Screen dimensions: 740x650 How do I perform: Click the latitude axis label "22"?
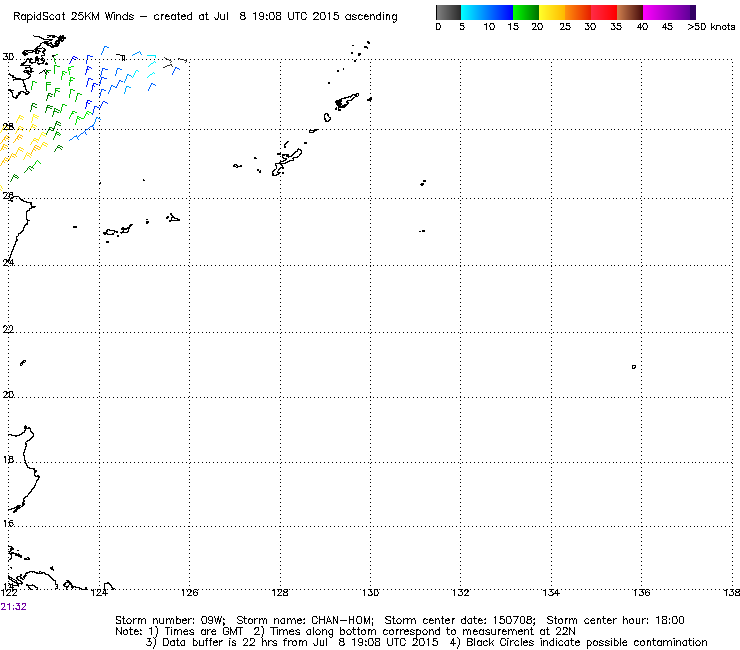[x=8, y=329]
